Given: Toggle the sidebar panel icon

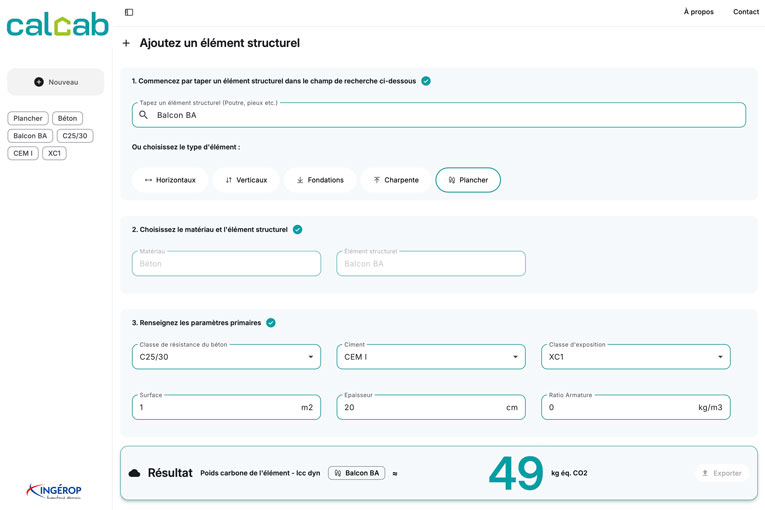Looking at the screenshot, I should click(129, 12).
